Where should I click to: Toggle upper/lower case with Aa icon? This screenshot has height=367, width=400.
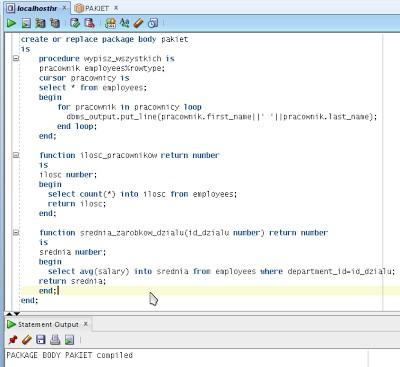[x=124, y=23]
